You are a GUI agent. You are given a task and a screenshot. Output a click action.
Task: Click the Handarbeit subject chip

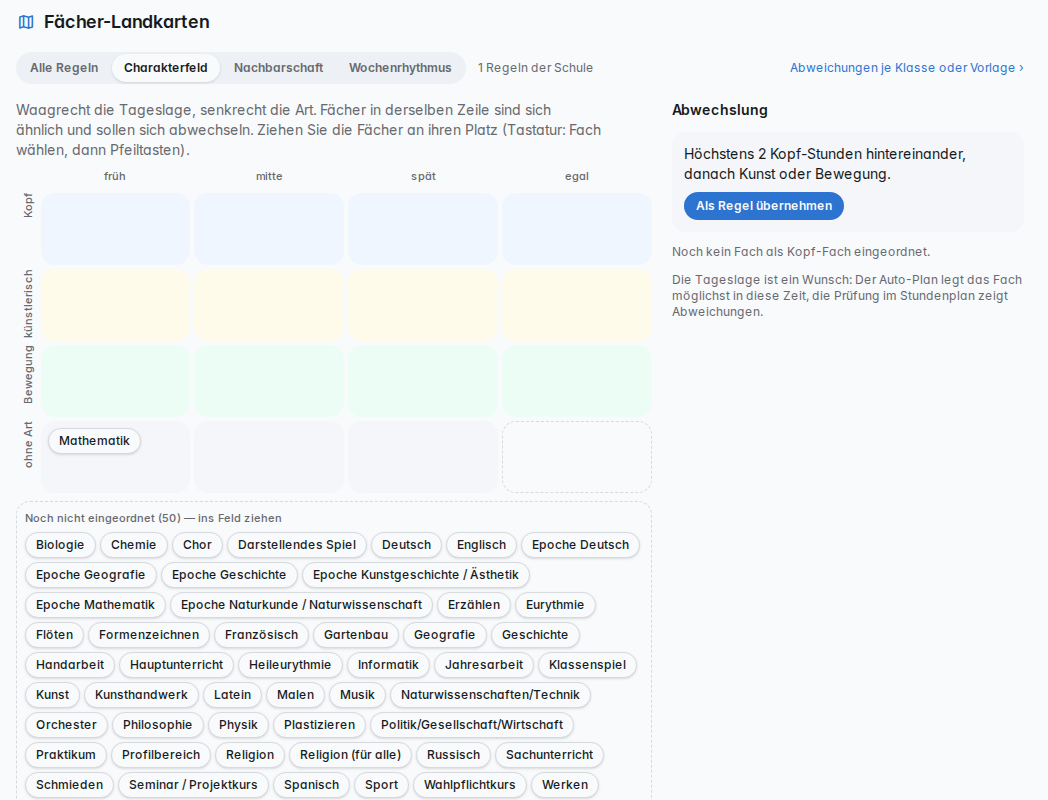tap(70, 665)
